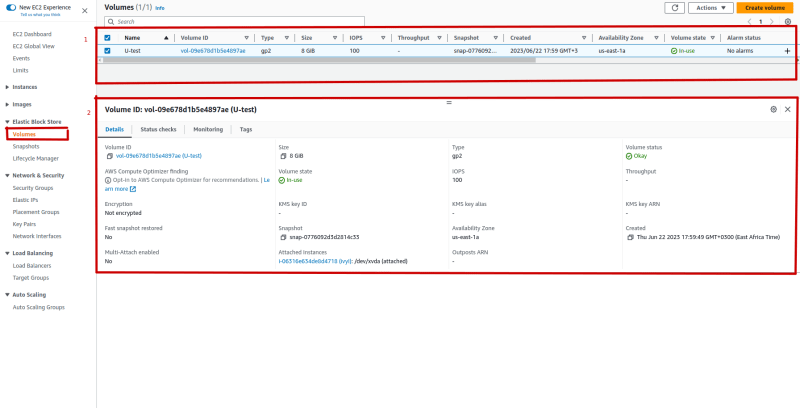Click the Okay volume status icon
This screenshot has height=408, width=800.
629,156
